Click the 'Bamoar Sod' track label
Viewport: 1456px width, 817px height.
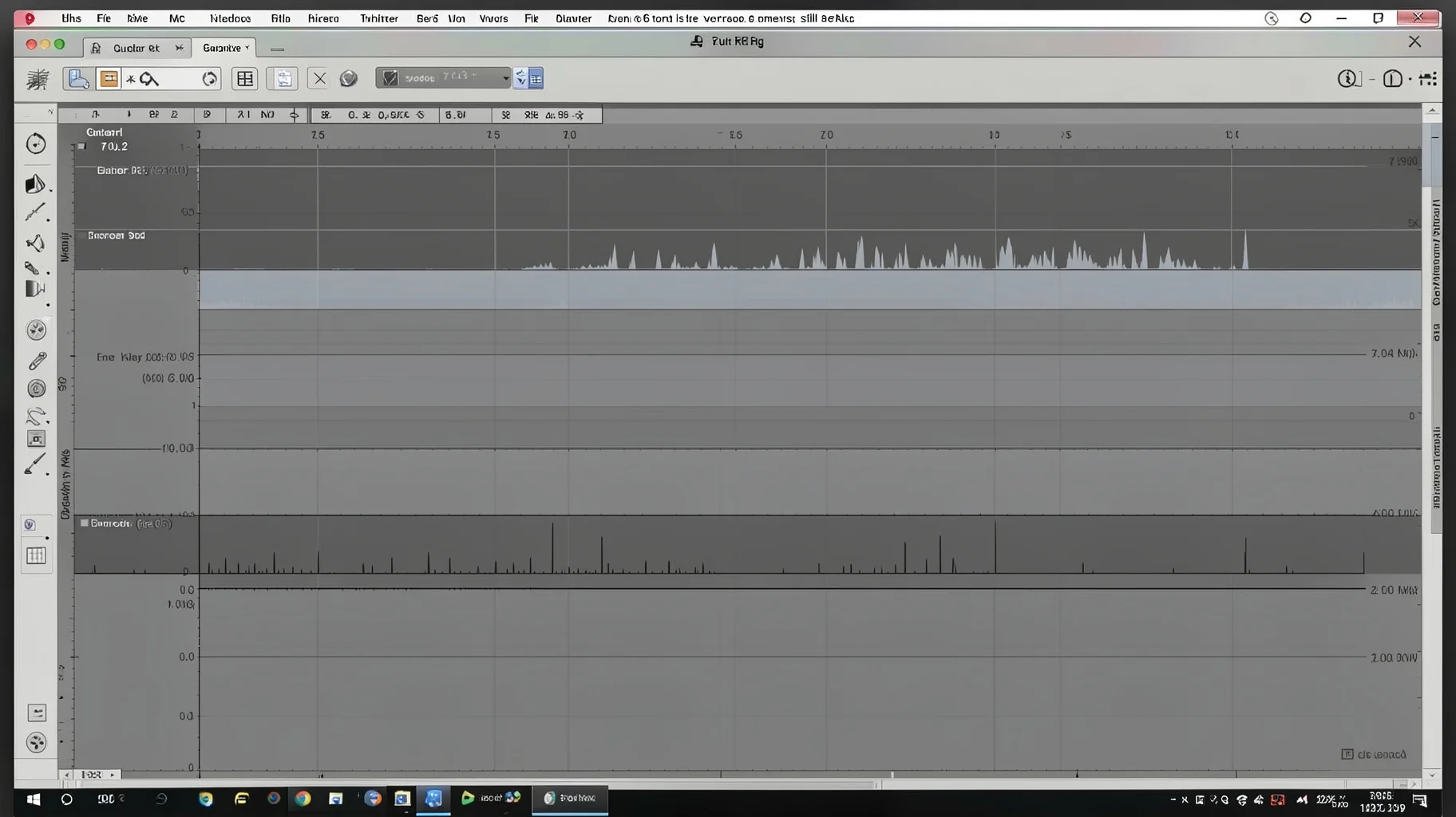click(117, 235)
